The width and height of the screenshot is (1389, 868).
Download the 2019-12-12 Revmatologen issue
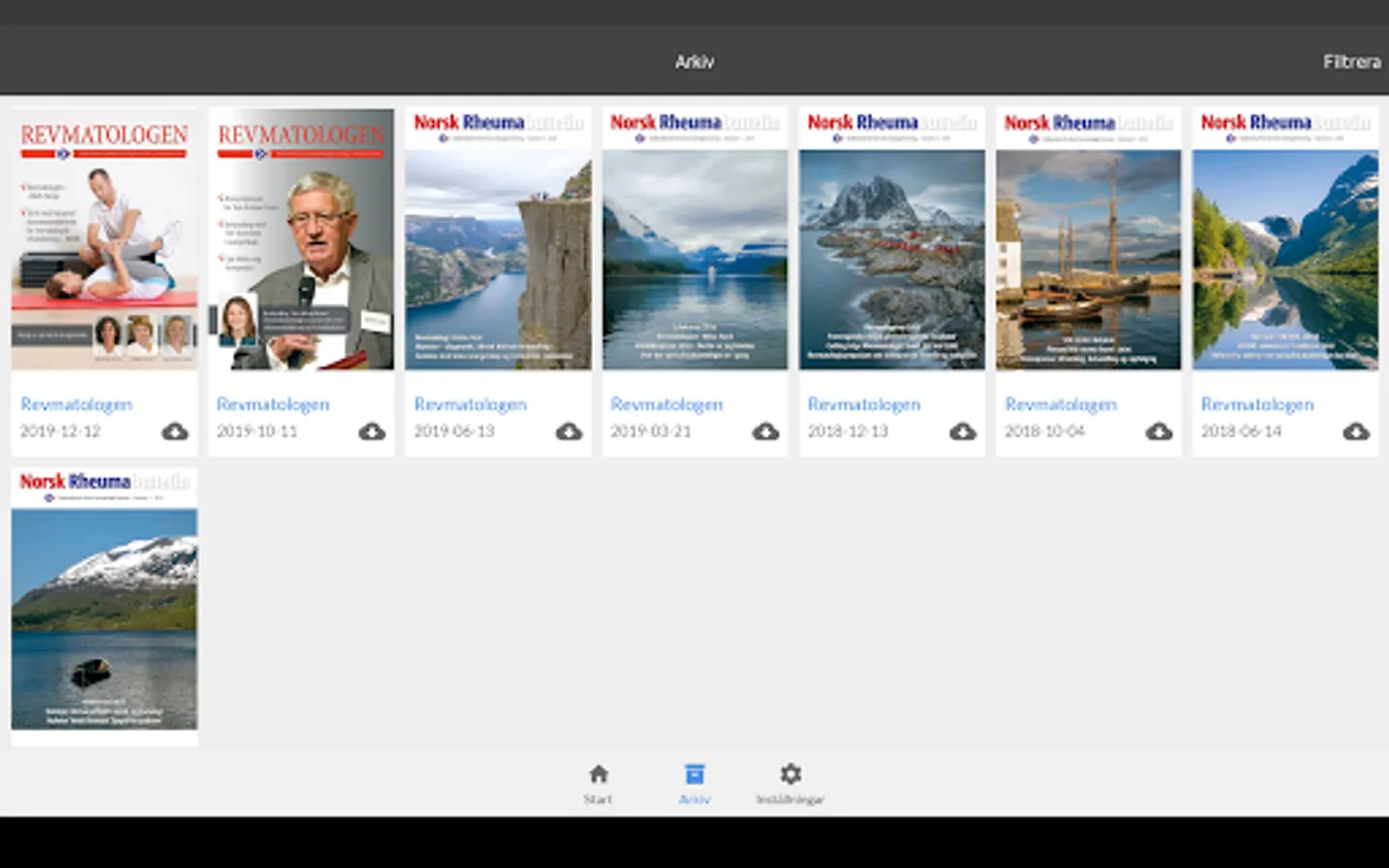pos(175,431)
